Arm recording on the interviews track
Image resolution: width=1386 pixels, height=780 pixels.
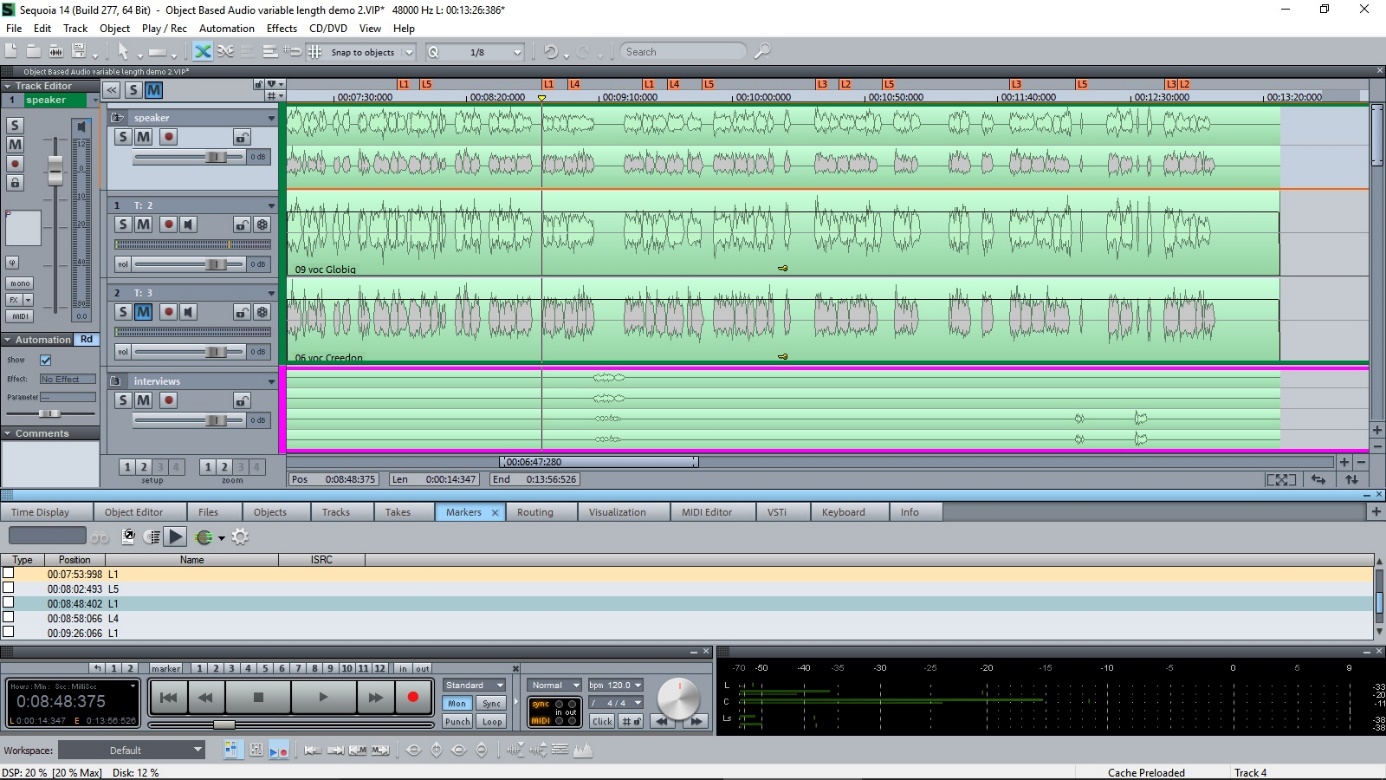tap(168, 400)
